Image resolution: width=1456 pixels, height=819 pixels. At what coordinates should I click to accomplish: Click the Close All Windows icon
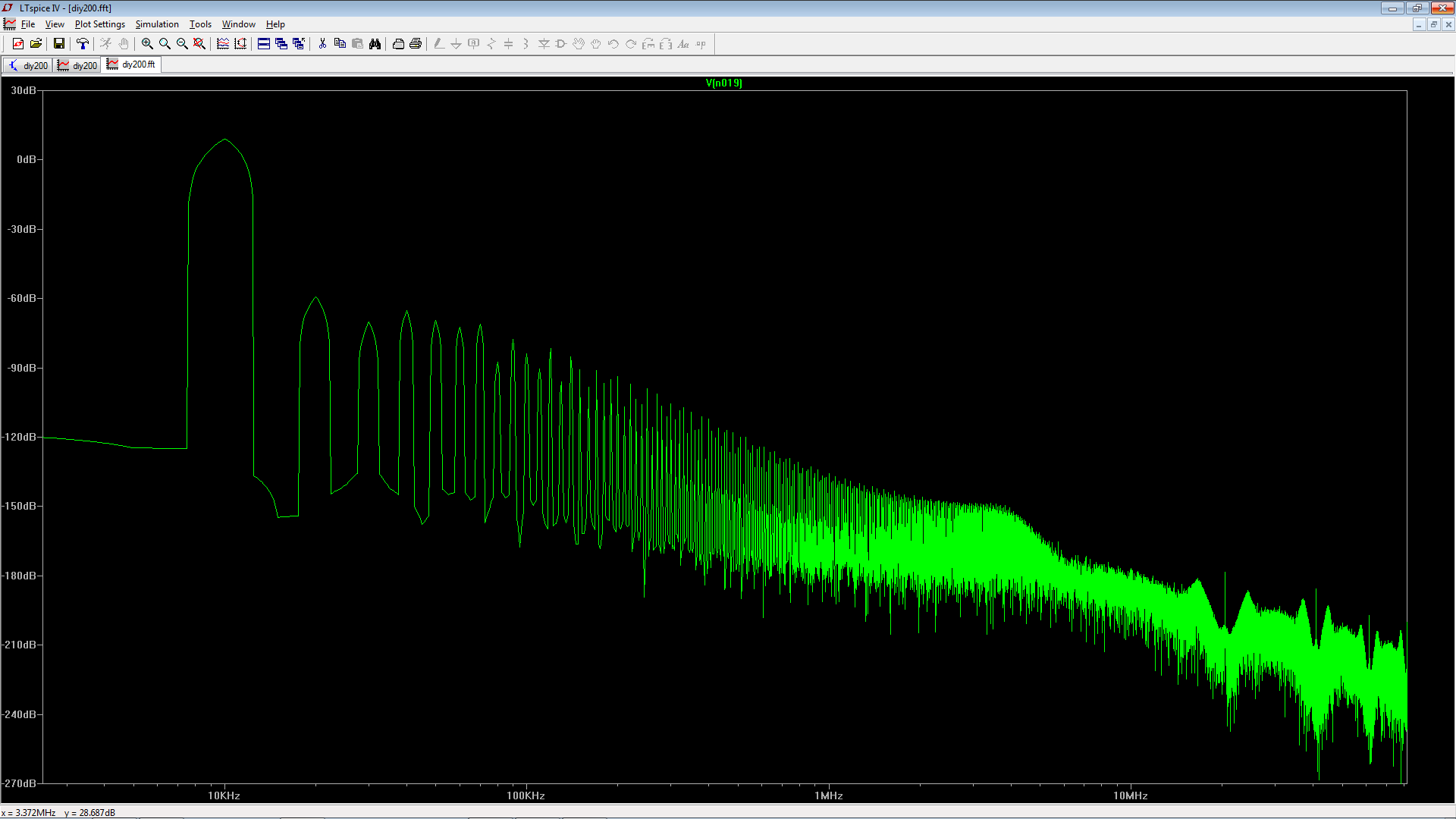click(299, 44)
